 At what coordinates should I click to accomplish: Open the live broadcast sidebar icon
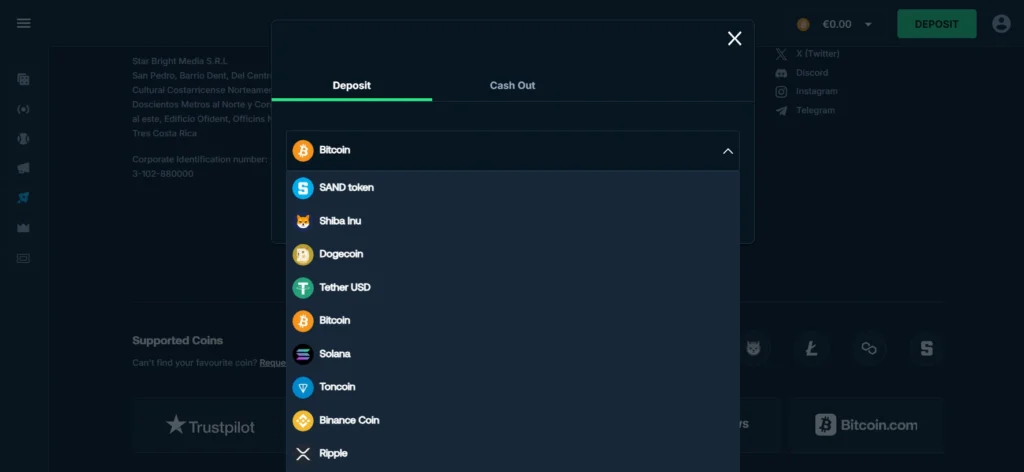tap(24, 109)
